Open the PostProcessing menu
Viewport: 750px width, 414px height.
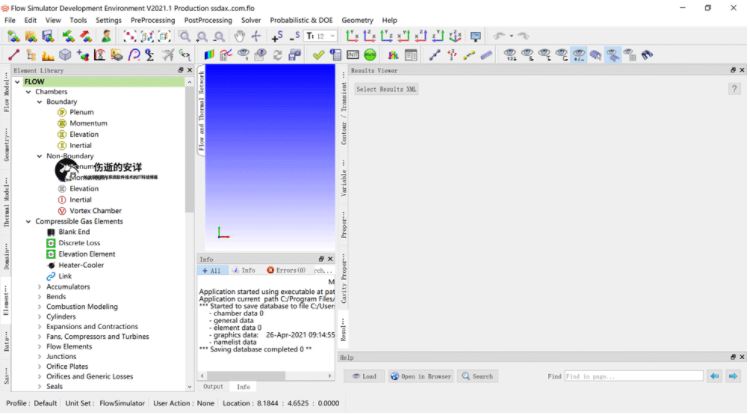(x=208, y=20)
